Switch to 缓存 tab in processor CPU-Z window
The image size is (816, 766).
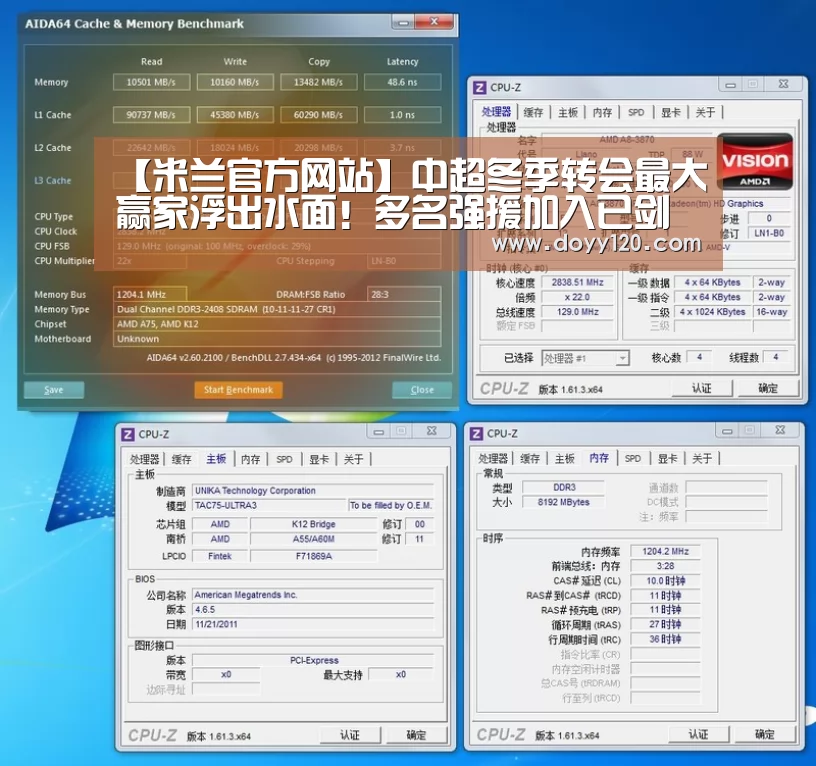pyautogui.click(x=534, y=112)
